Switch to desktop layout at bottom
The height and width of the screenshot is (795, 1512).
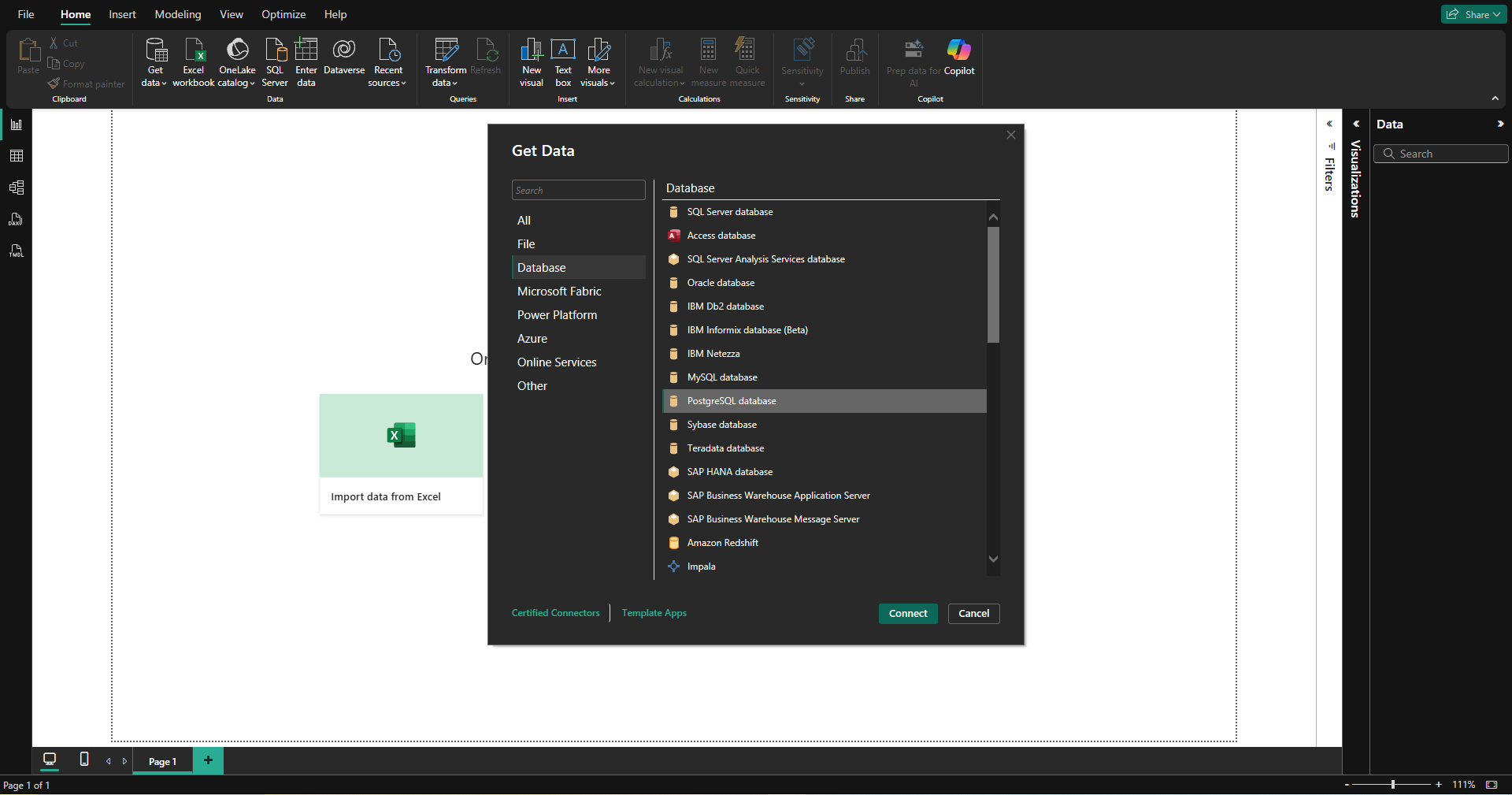click(x=50, y=760)
